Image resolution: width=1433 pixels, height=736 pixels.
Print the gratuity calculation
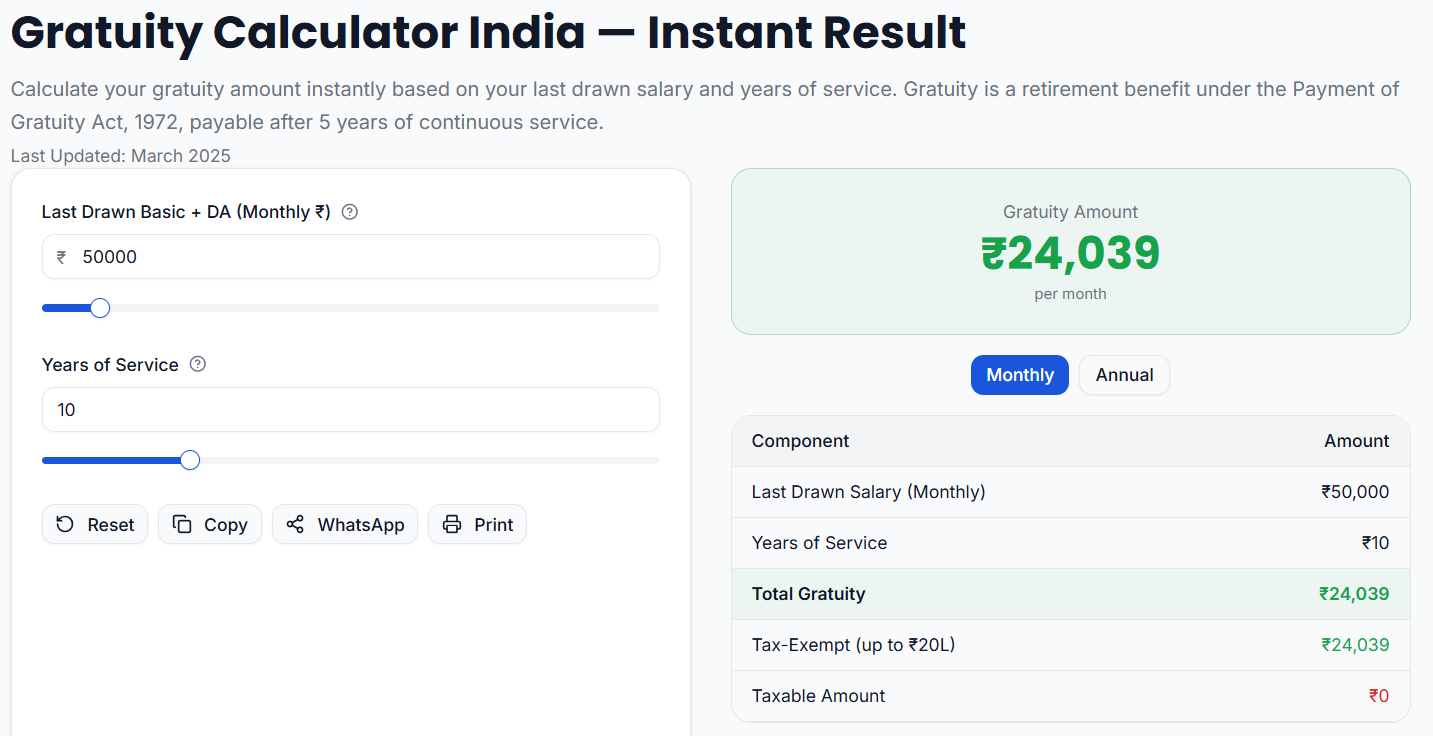(477, 524)
